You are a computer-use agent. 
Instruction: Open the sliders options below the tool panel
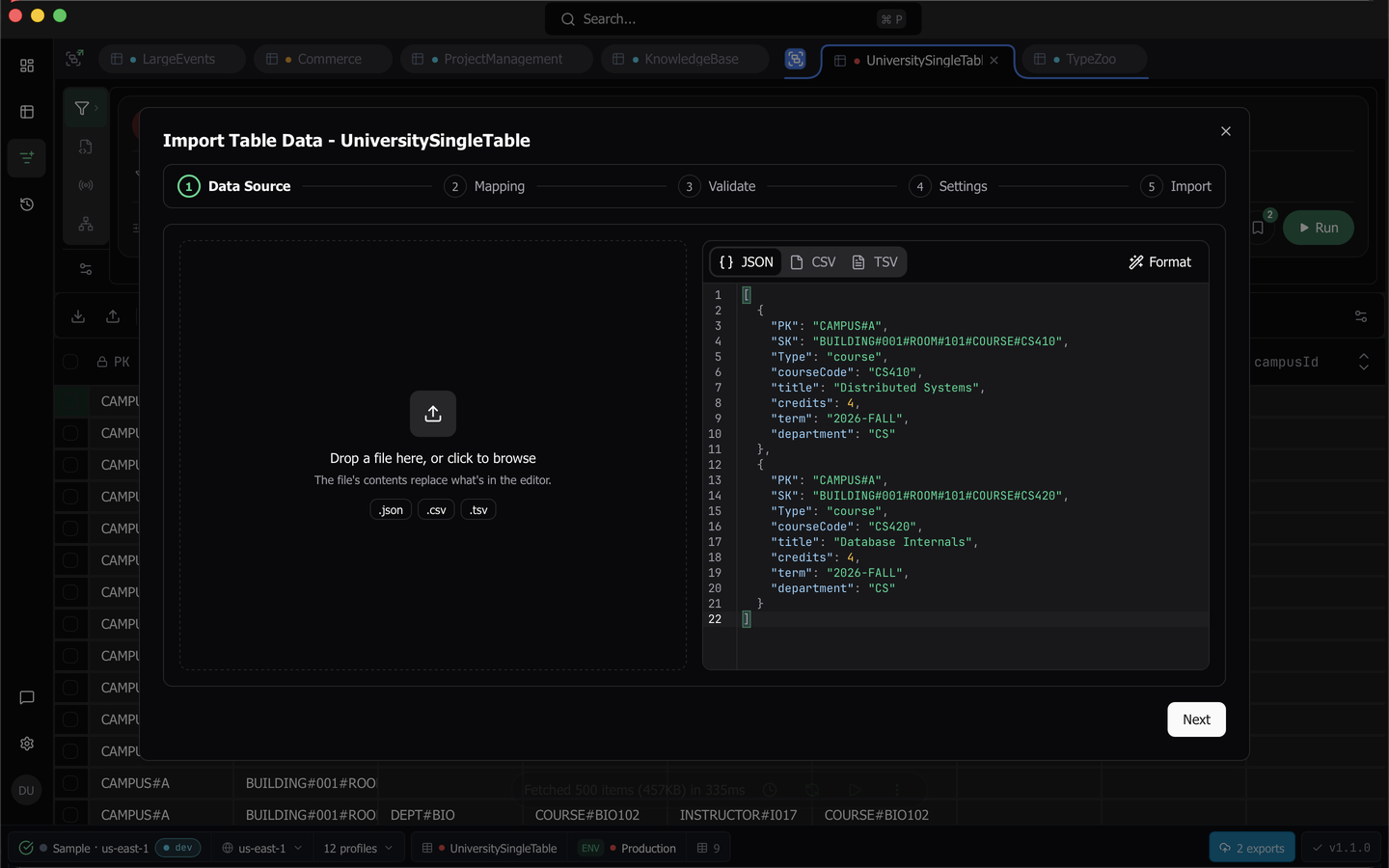(86, 269)
